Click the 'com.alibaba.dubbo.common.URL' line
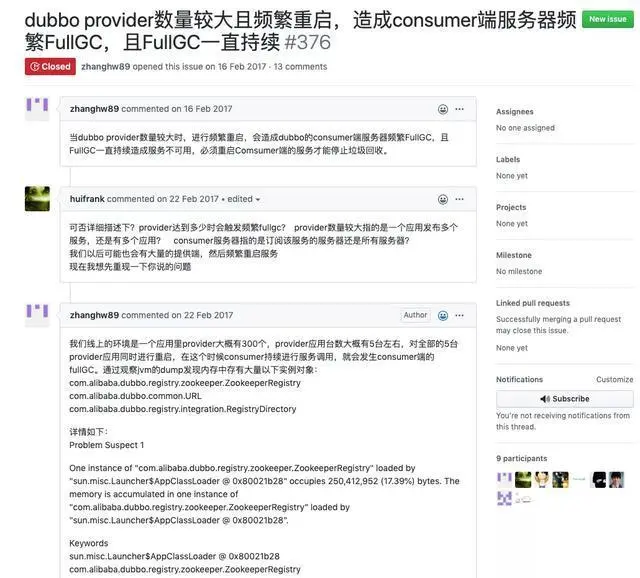Viewport: 640px width, 578px height. [x=135, y=396]
